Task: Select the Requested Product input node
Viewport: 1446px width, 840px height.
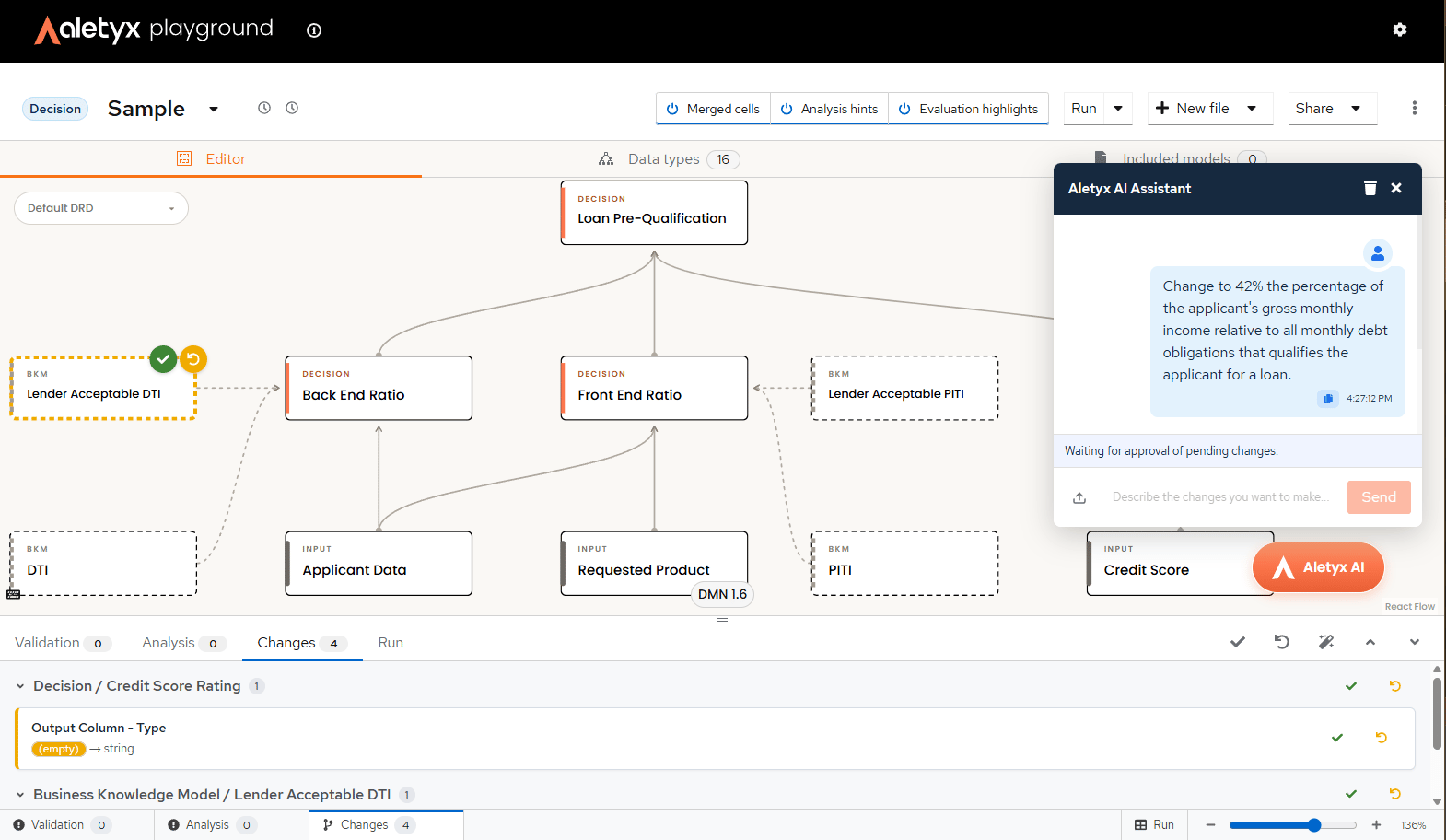Action: (654, 564)
